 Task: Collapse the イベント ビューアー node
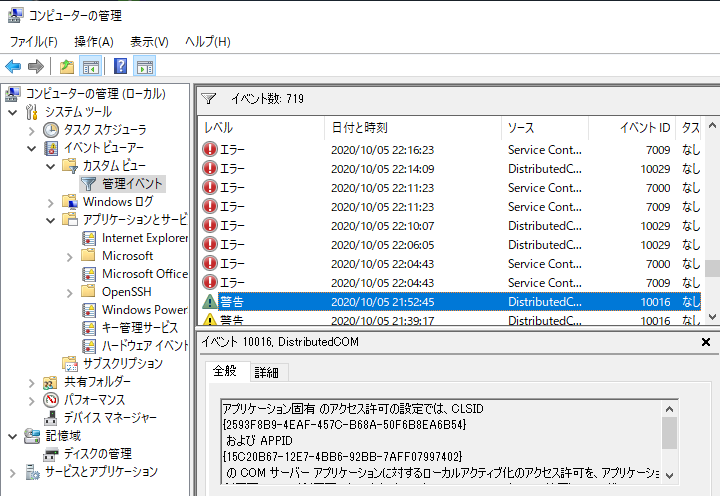pos(31,148)
